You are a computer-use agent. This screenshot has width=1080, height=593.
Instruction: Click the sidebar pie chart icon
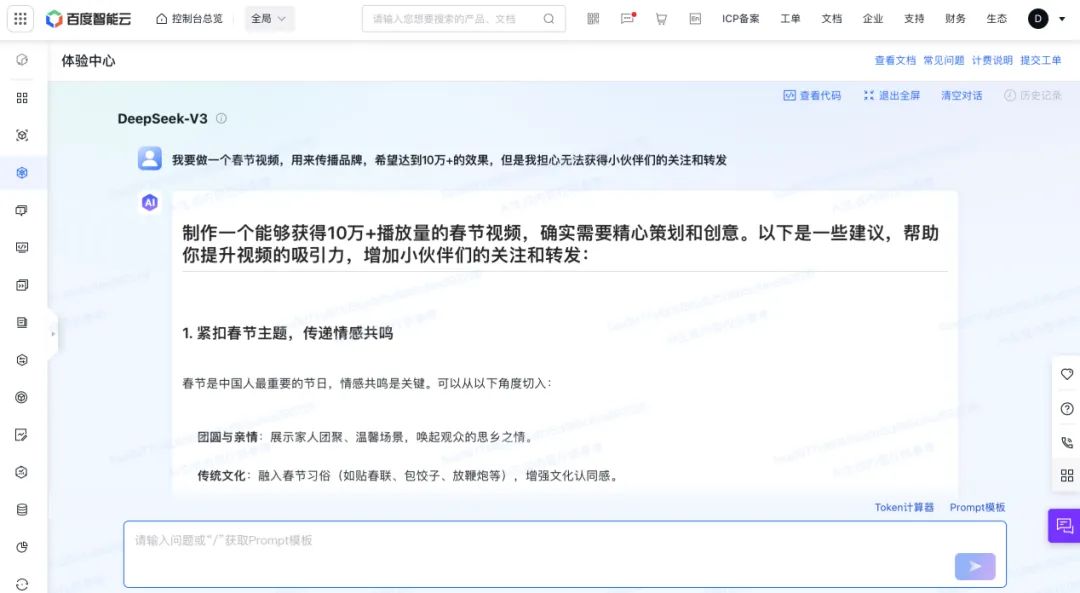[22, 547]
